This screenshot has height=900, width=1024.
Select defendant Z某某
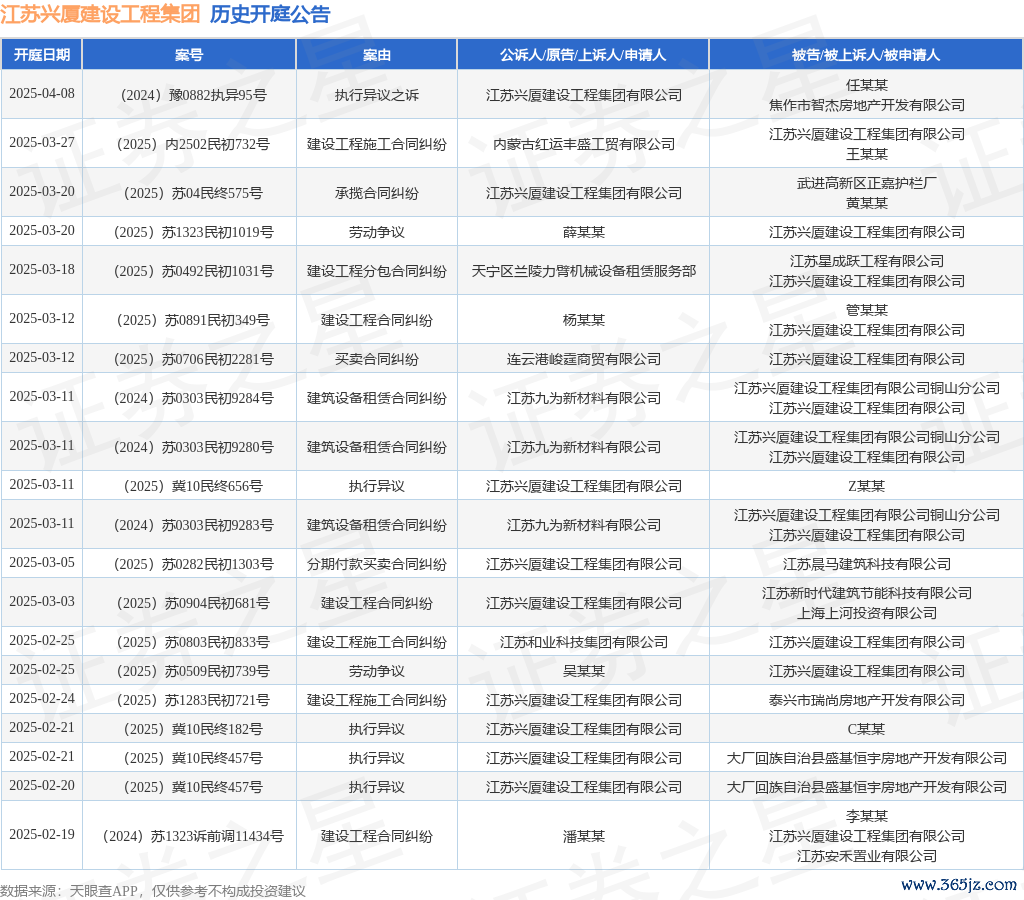tap(867, 487)
